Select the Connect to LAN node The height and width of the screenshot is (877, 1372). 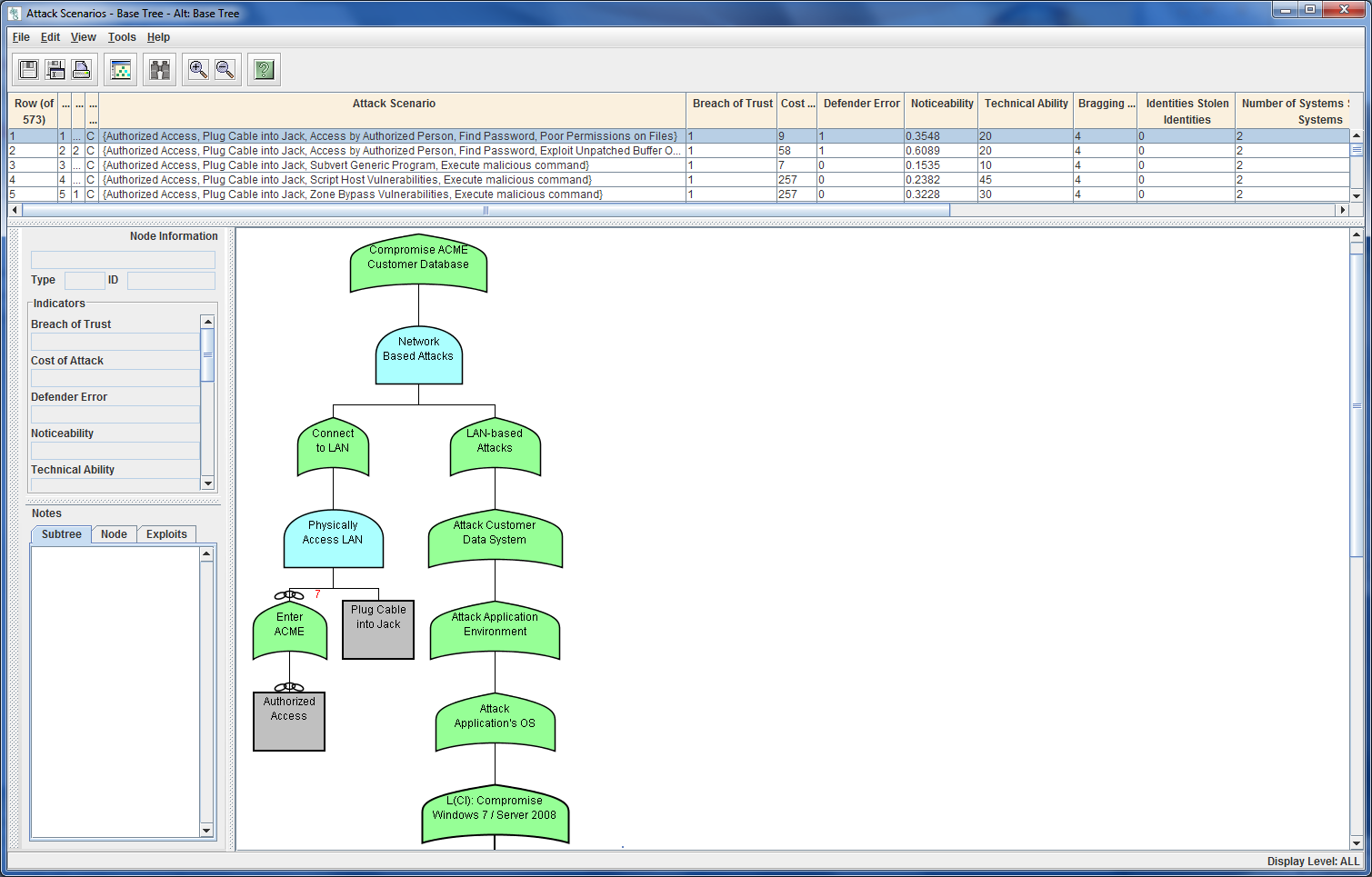pos(333,446)
